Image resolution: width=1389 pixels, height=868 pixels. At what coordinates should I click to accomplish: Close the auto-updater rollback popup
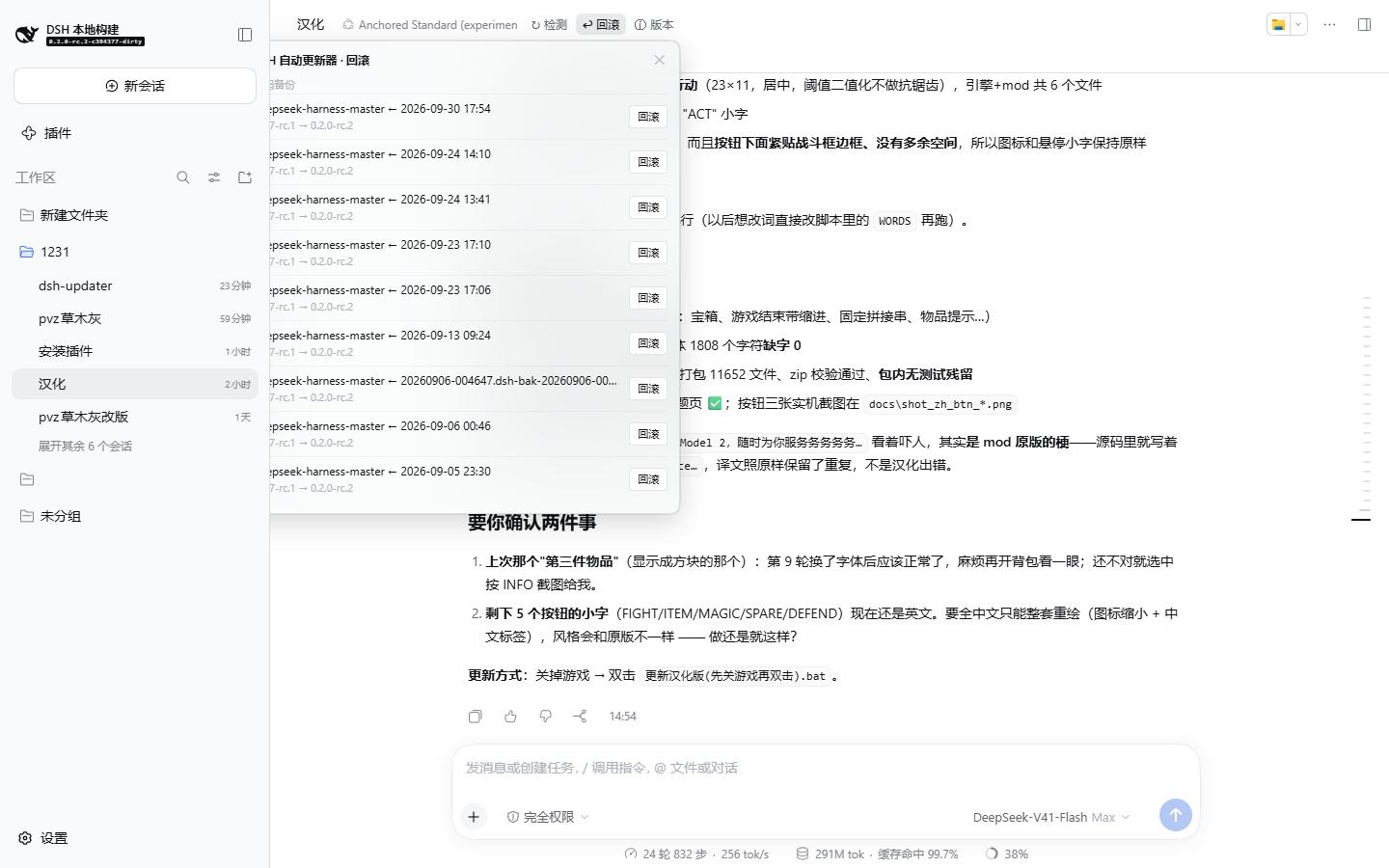click(x=660, y=60)
